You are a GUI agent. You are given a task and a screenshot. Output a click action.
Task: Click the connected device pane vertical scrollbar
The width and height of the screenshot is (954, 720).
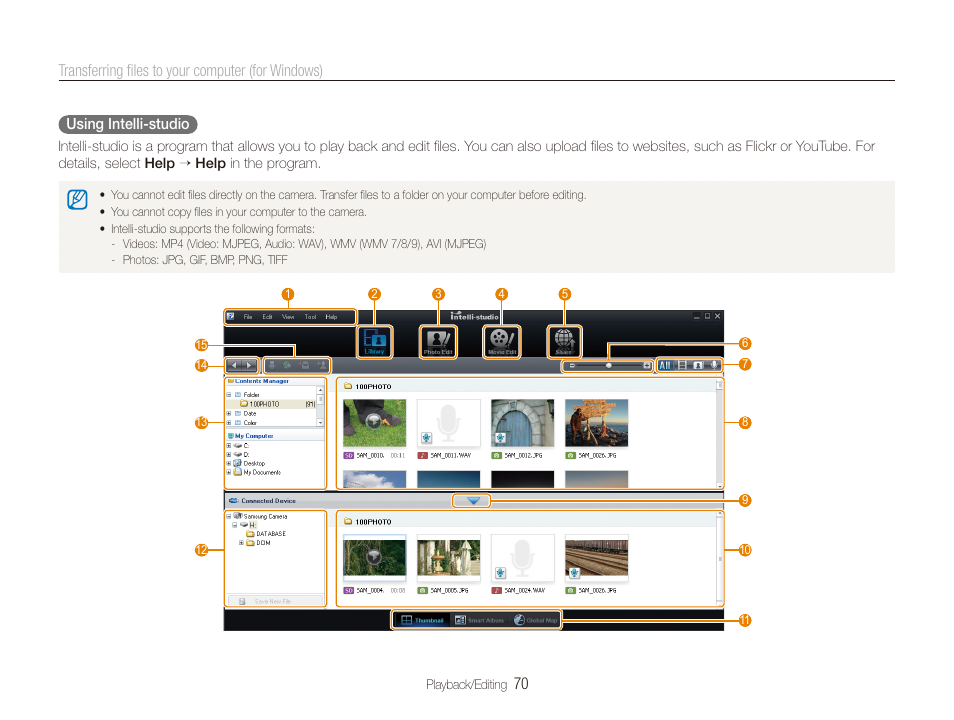click(x=720, y=558)
